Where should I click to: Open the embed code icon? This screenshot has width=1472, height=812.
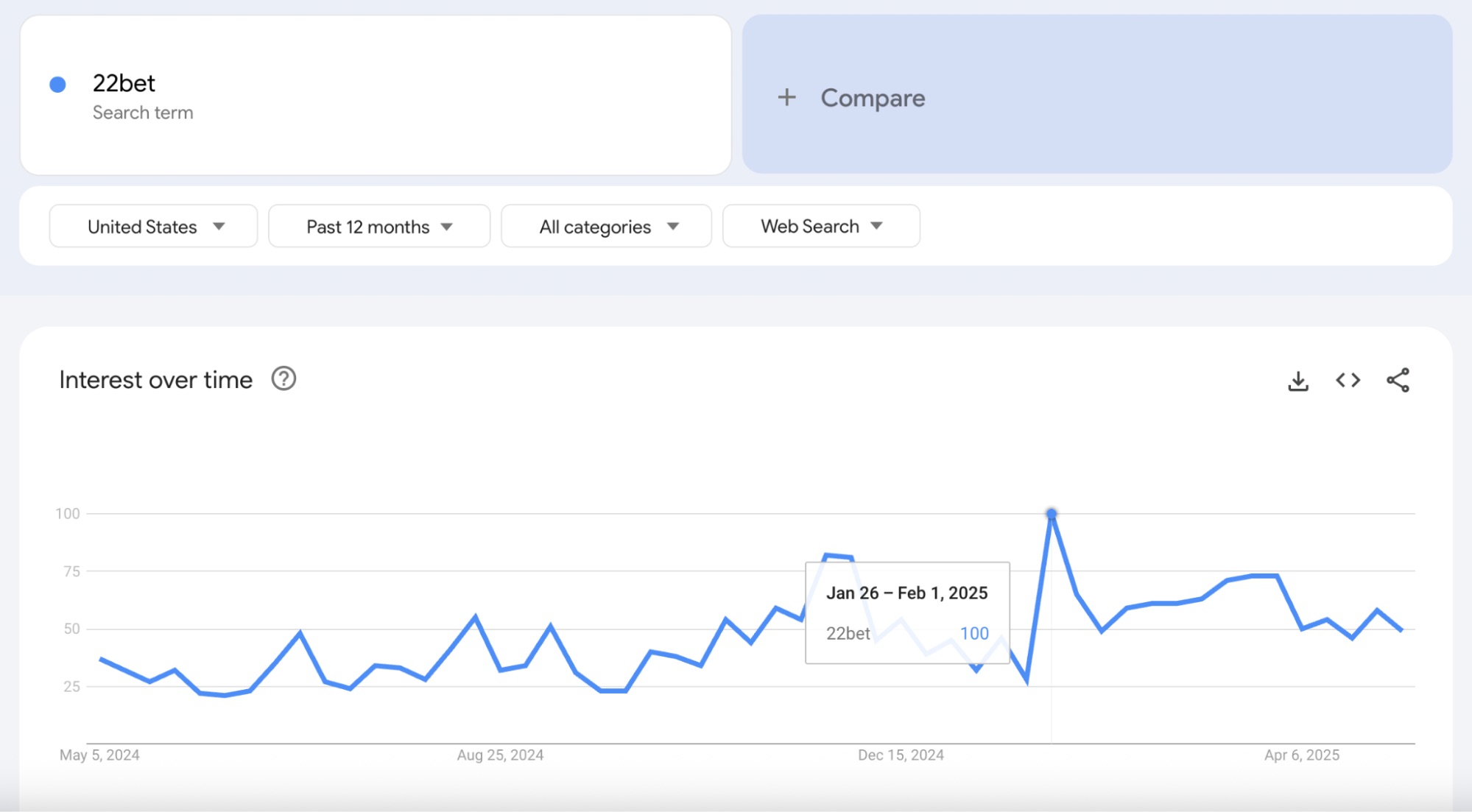tap(1348, 380)
